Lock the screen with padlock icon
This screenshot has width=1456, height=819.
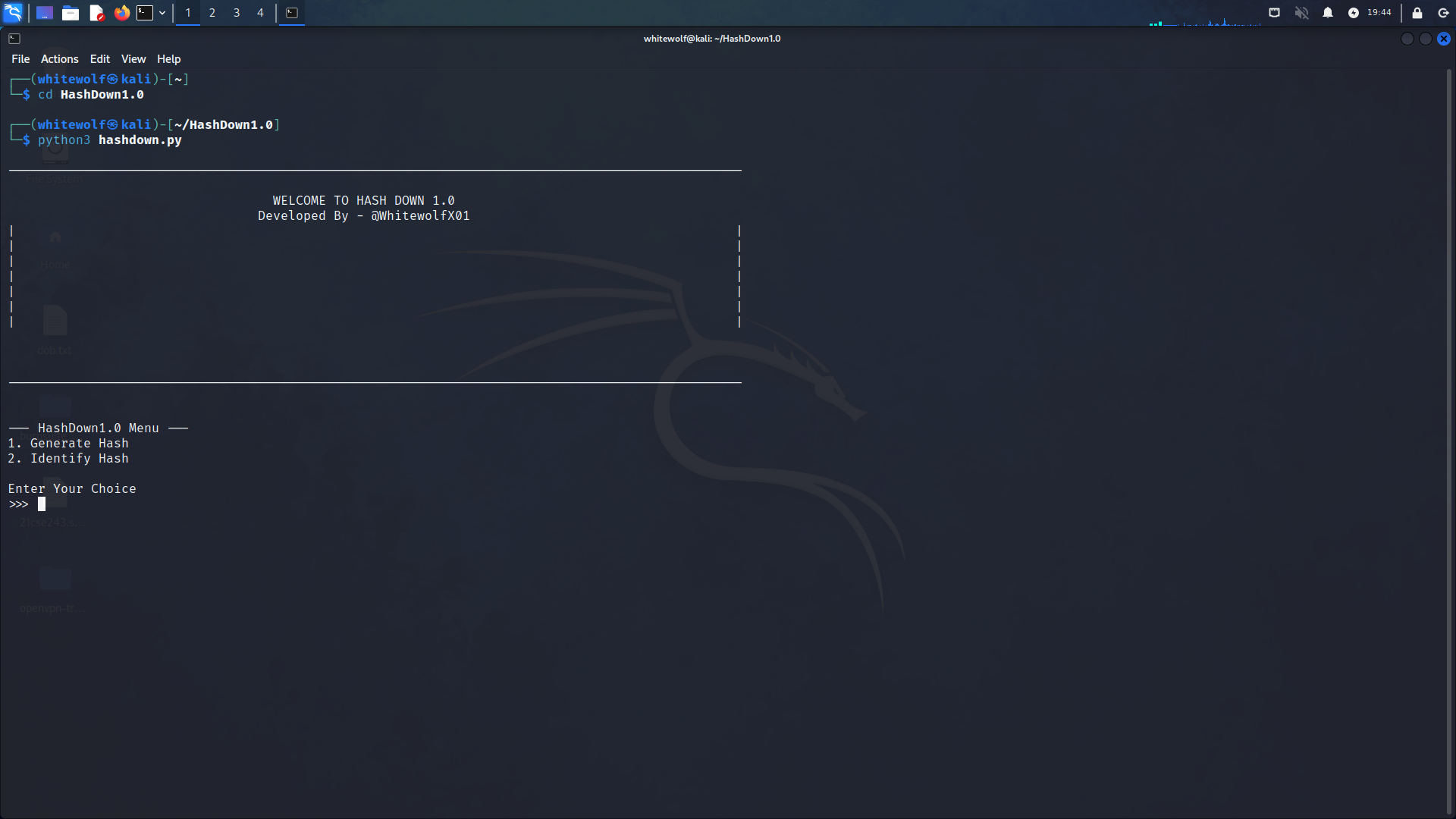coord(1417,13)
